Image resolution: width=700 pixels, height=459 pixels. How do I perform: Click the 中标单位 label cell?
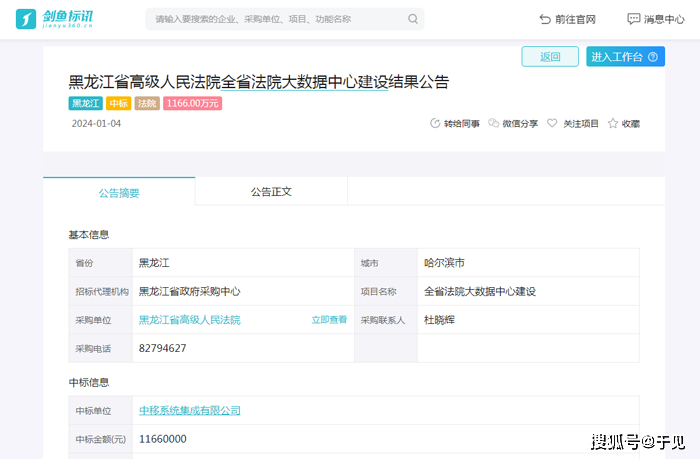[x=101, y=410]
